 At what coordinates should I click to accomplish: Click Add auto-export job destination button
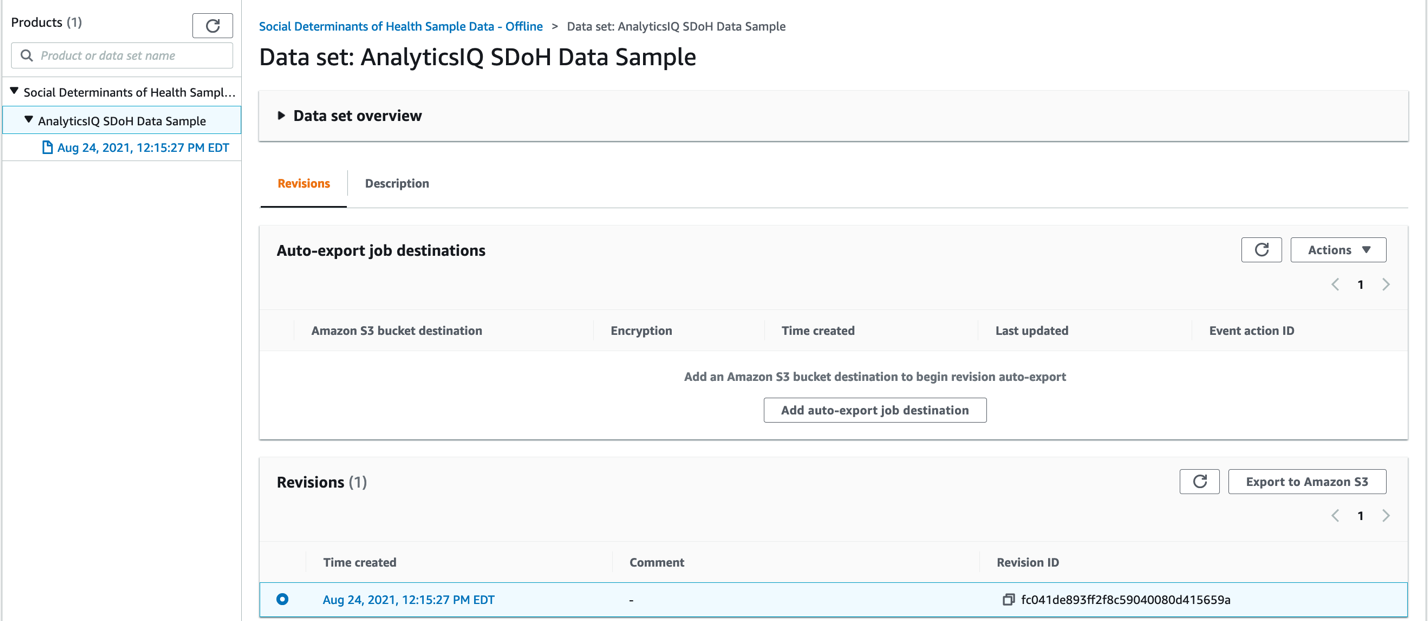(874, 410)
